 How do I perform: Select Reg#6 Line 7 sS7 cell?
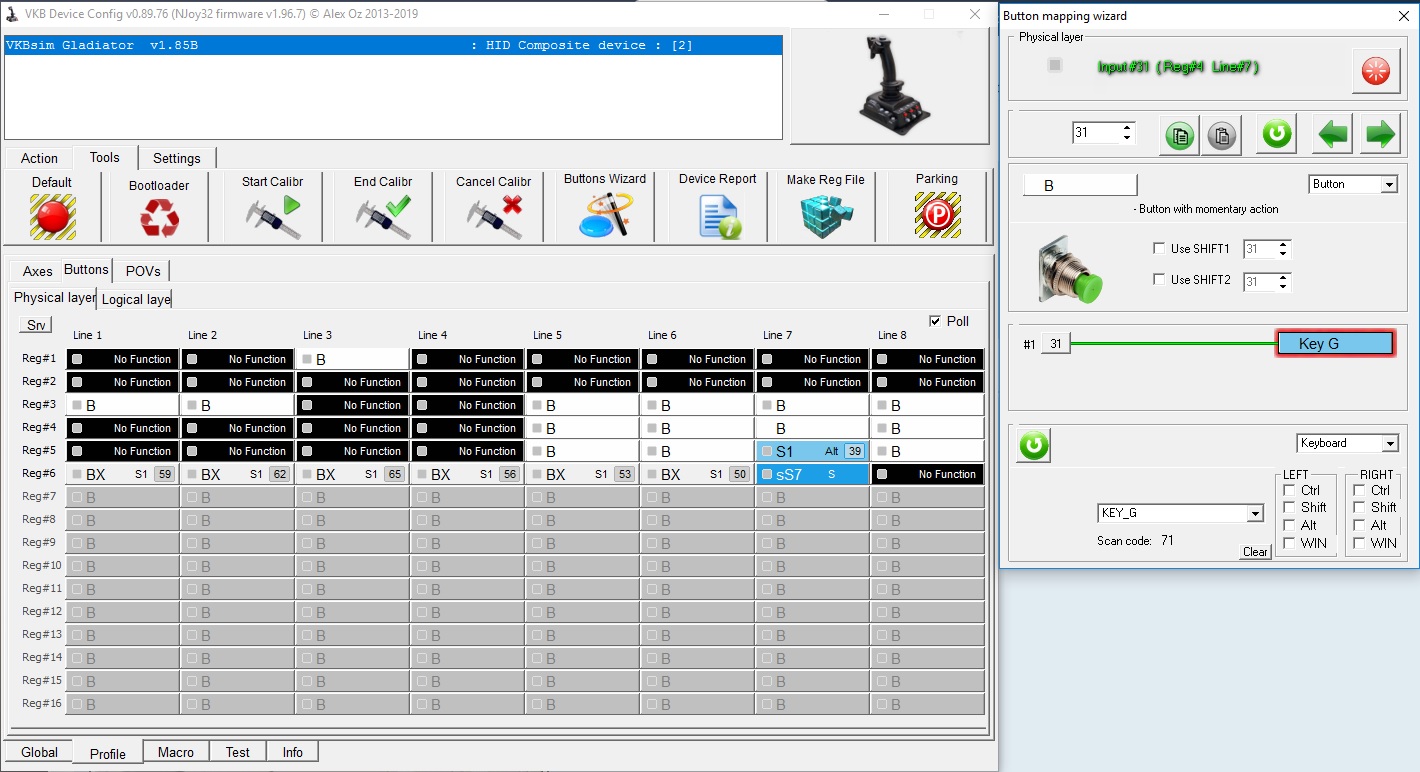(x=813, y=474)
